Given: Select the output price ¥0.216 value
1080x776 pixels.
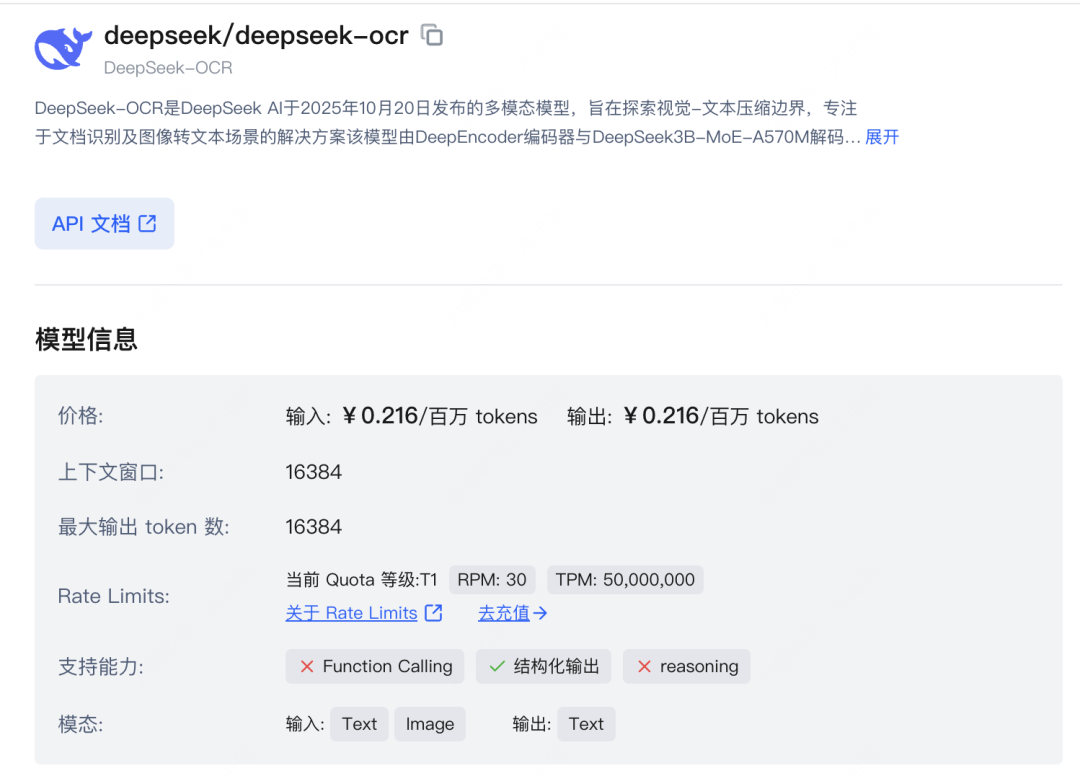Looking at the screenshot, I should [661, 416].
